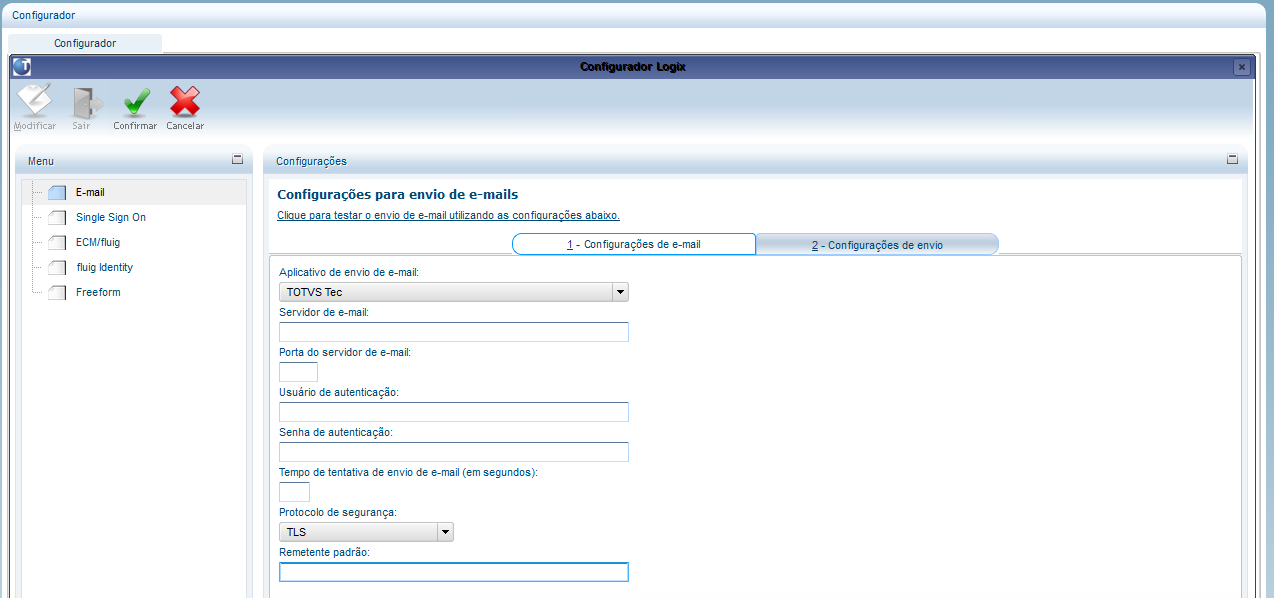Click the heading "Configurações para envio de e-mails"

click(x=397, y=194)
